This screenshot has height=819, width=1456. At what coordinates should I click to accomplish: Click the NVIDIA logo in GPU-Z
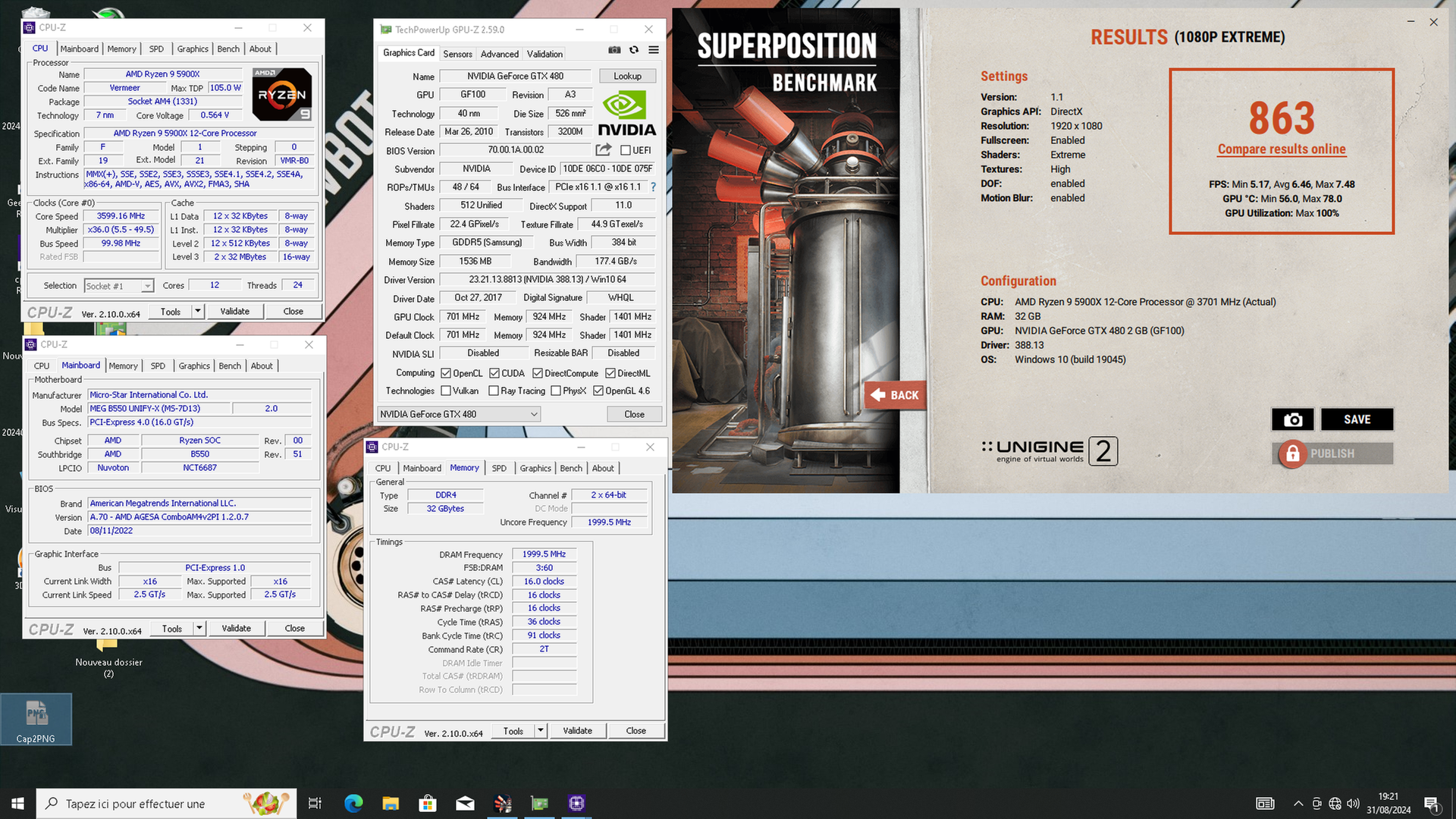click(626, 114)
